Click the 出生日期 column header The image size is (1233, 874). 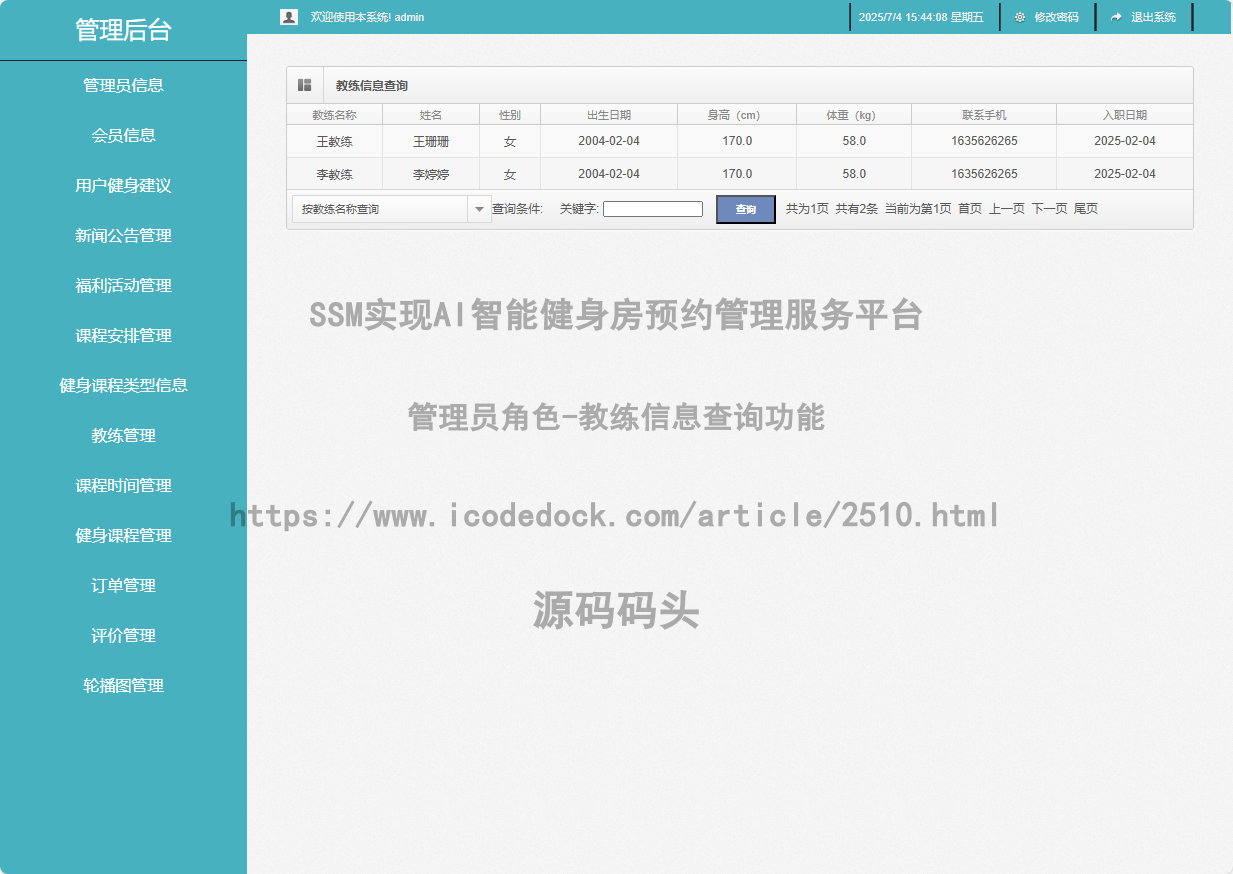609,115
